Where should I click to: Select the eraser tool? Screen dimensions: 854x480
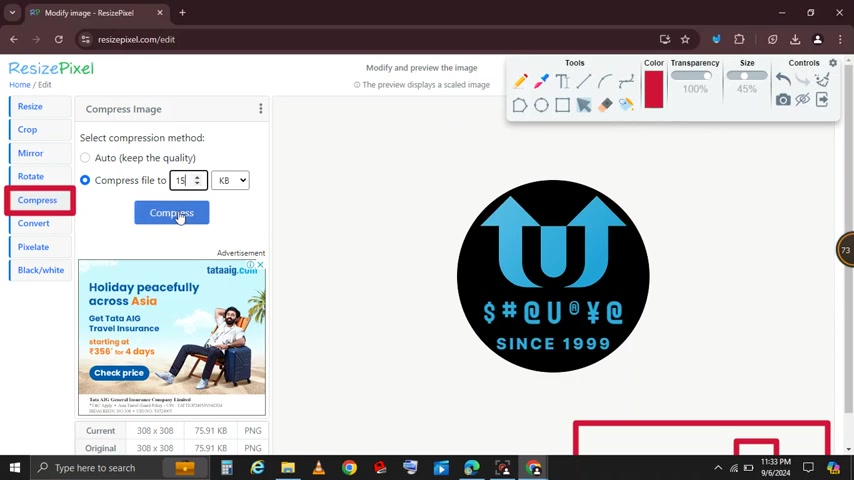click(605, 105)
